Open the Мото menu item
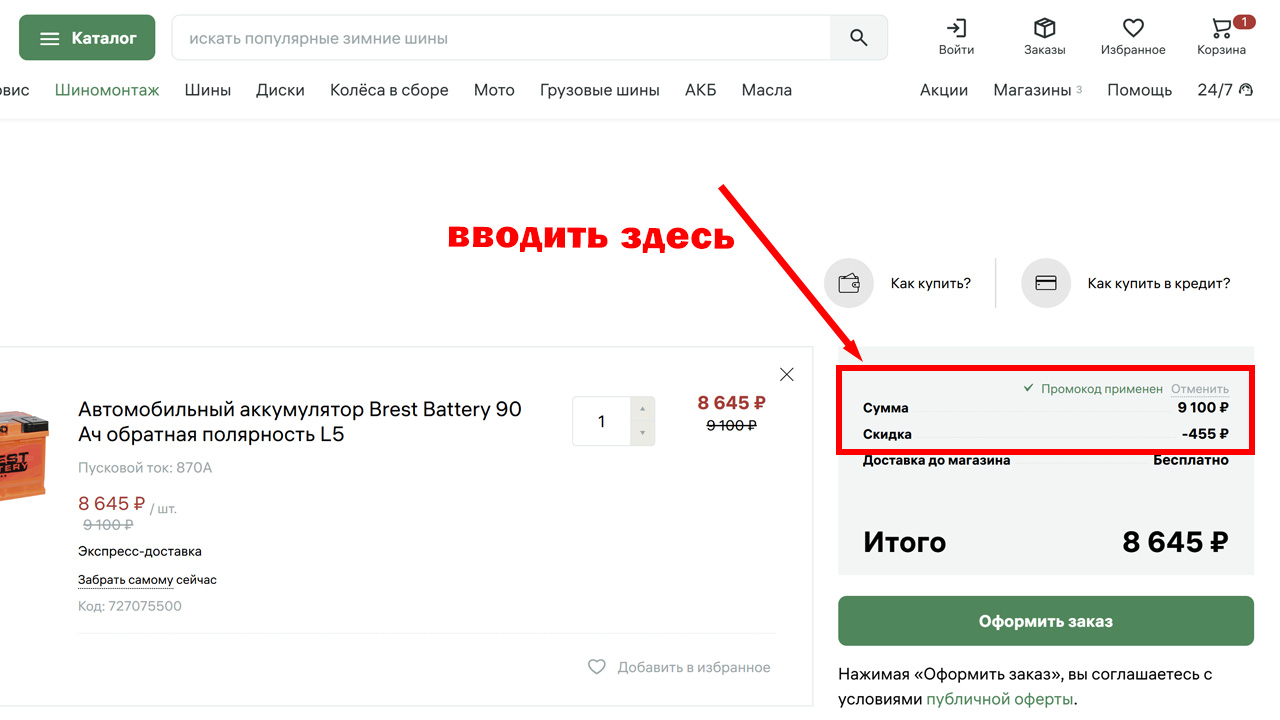 [494, 90]
